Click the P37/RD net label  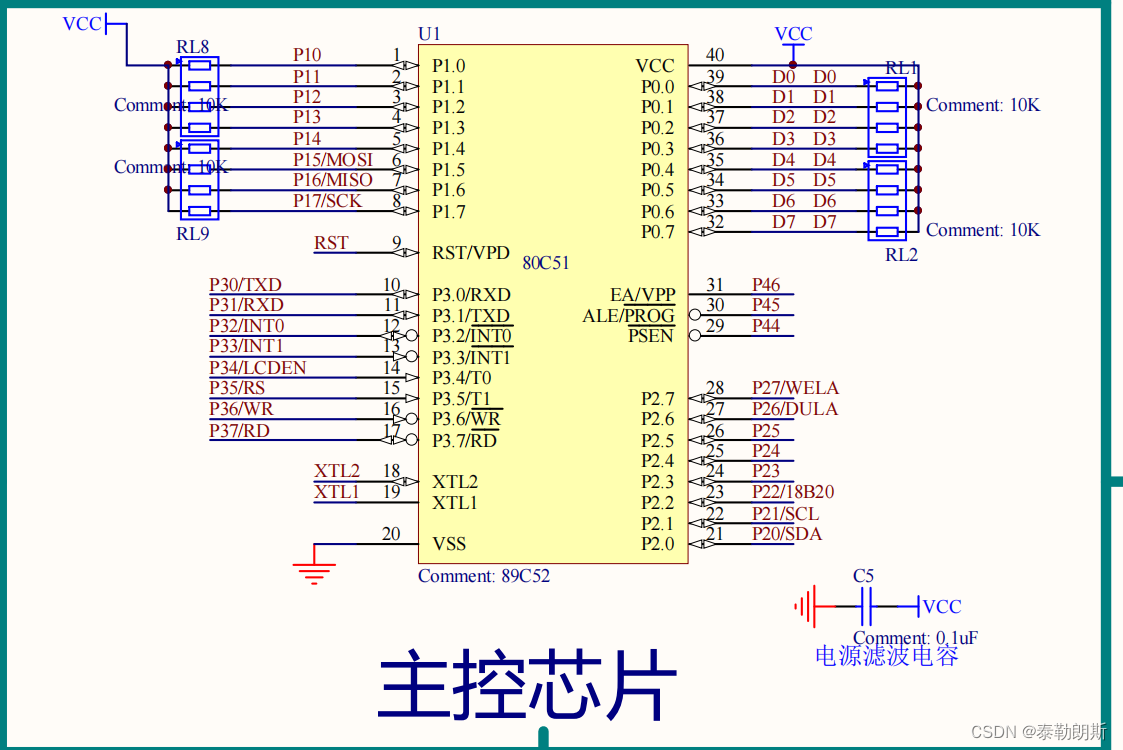pos(239,431)
